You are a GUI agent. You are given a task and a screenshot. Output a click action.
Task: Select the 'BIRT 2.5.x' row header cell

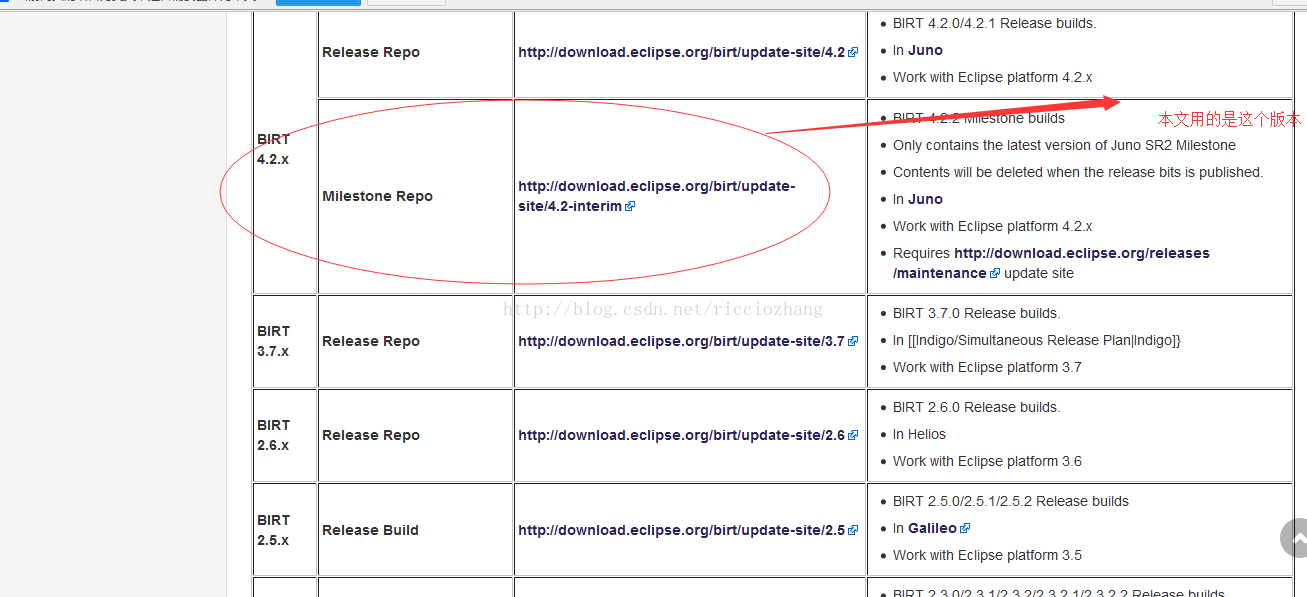point(285,530)
